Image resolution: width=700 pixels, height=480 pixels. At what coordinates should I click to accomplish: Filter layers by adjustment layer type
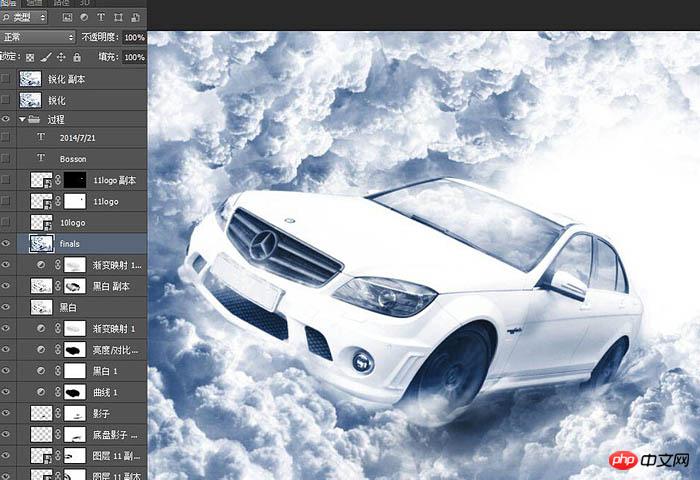[x=84, y=17]
